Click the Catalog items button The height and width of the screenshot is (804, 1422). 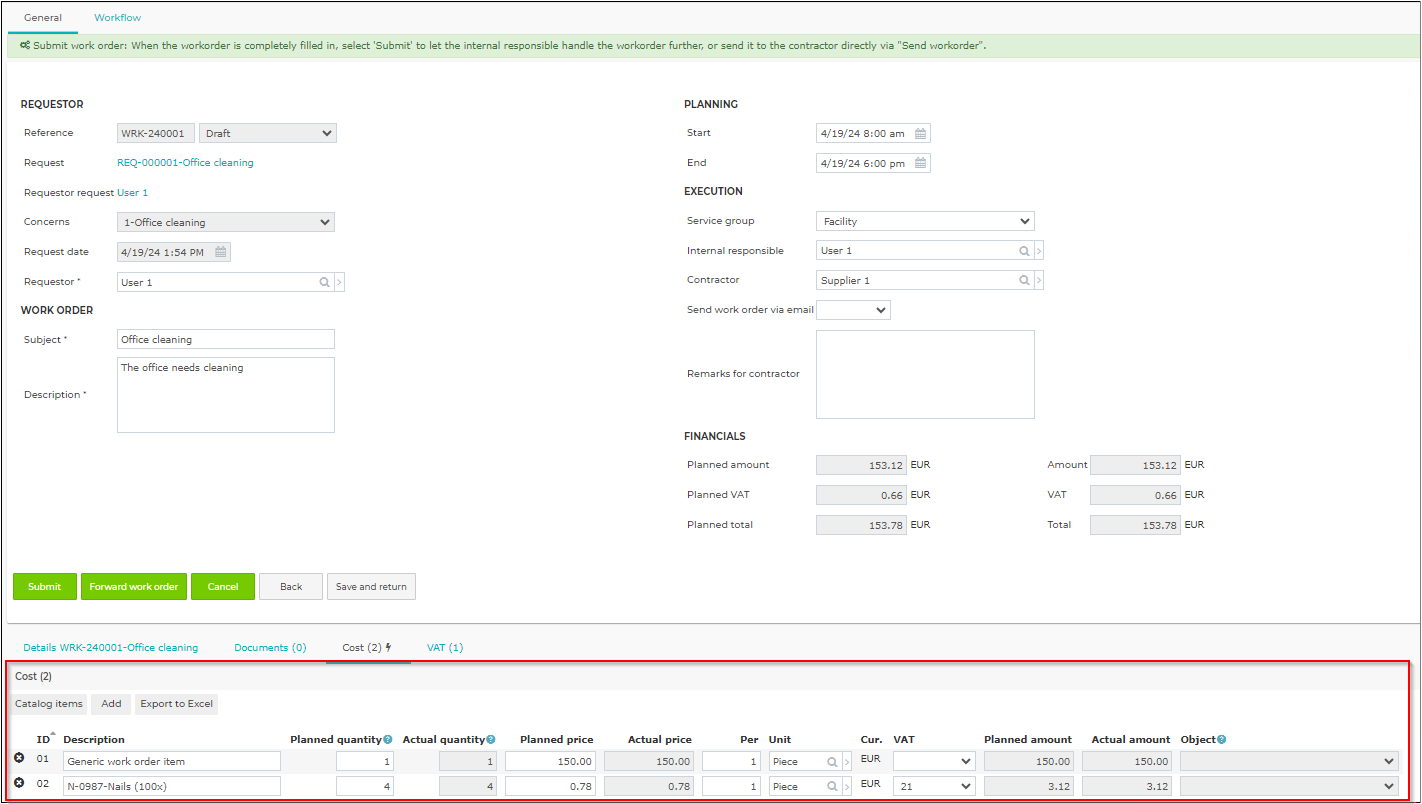pos(50,704)
